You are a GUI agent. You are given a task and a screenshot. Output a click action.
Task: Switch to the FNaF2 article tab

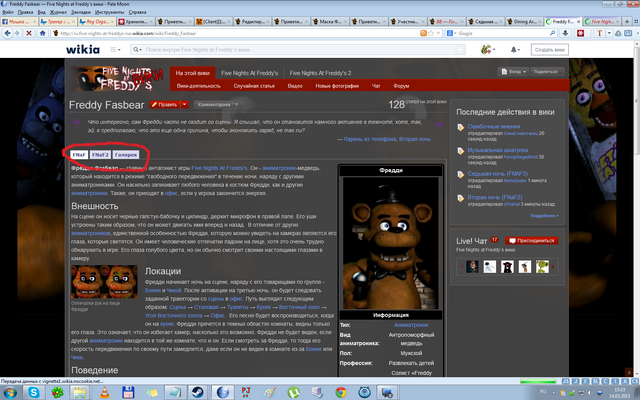tap(100, 155)
